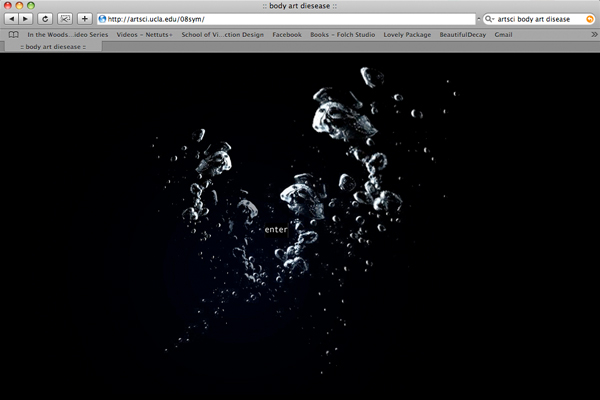Select the 'body art diesease' tab
The image size is (600, 400).
coord(50,46)
